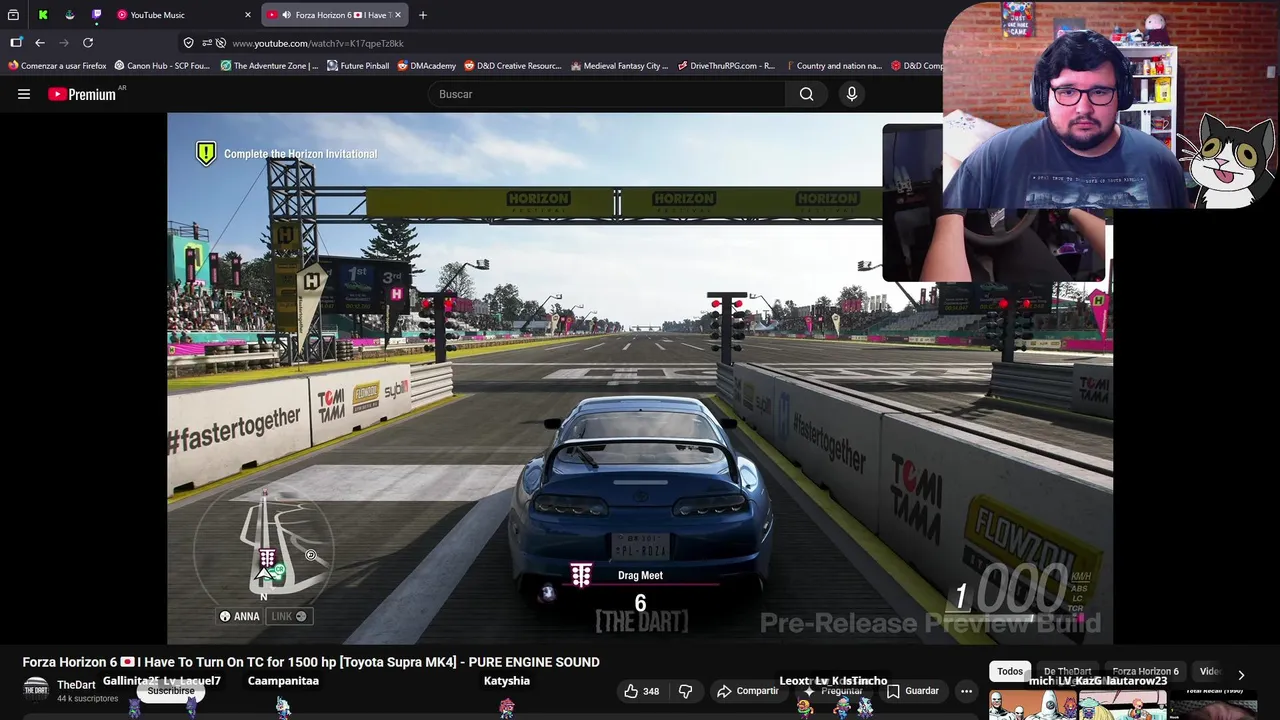This screenshot has width=1280, height=720.
Task: Dislike the video
Action: [686, 691]
